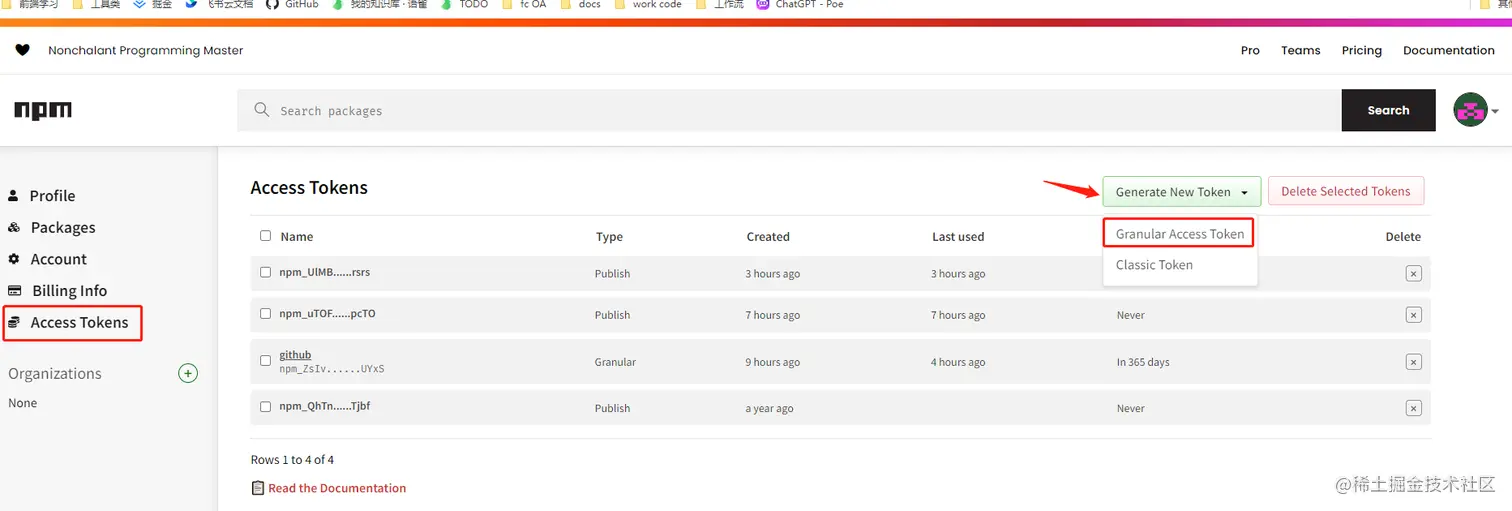Viewport: 1512px width, 511px height.
Task: Click the Type column header
Action: click(609, 237)
